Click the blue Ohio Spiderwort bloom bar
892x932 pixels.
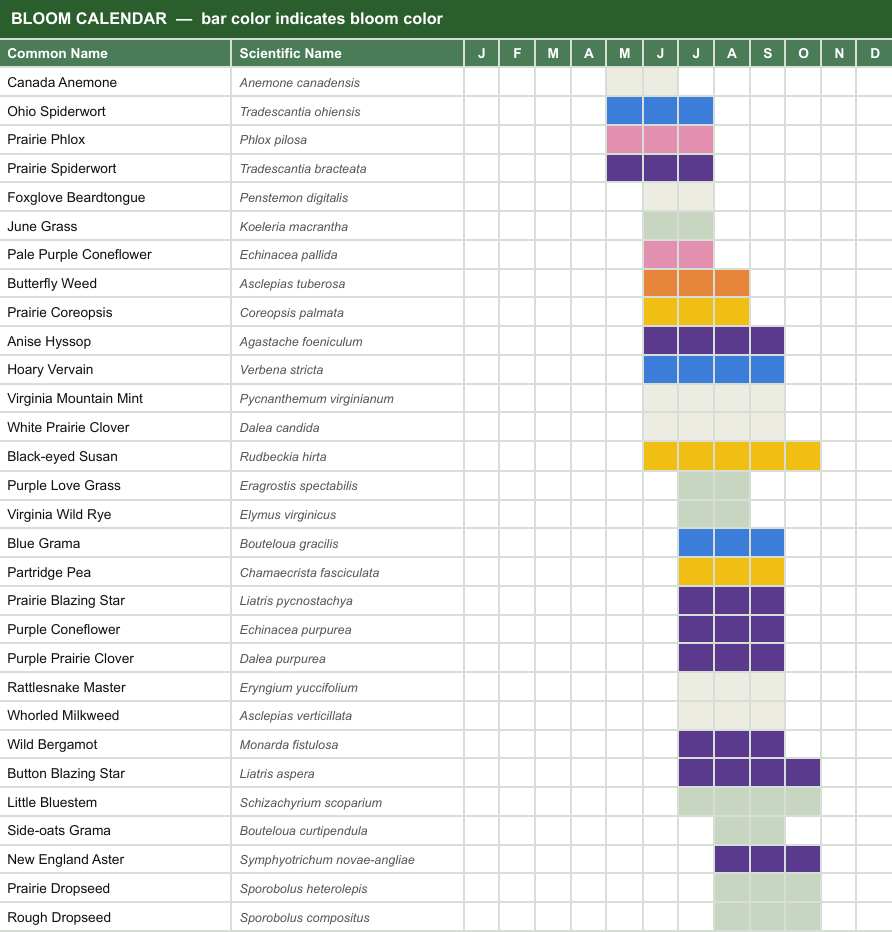pos(660,111)
